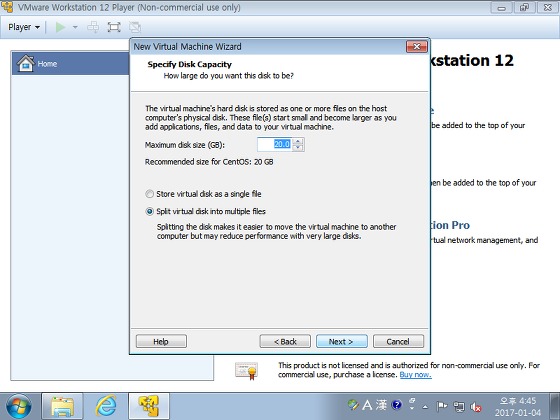Click the network tray icon
Image resolution: width=560 pixels, height=420 pixels.
tap(459, 406)
